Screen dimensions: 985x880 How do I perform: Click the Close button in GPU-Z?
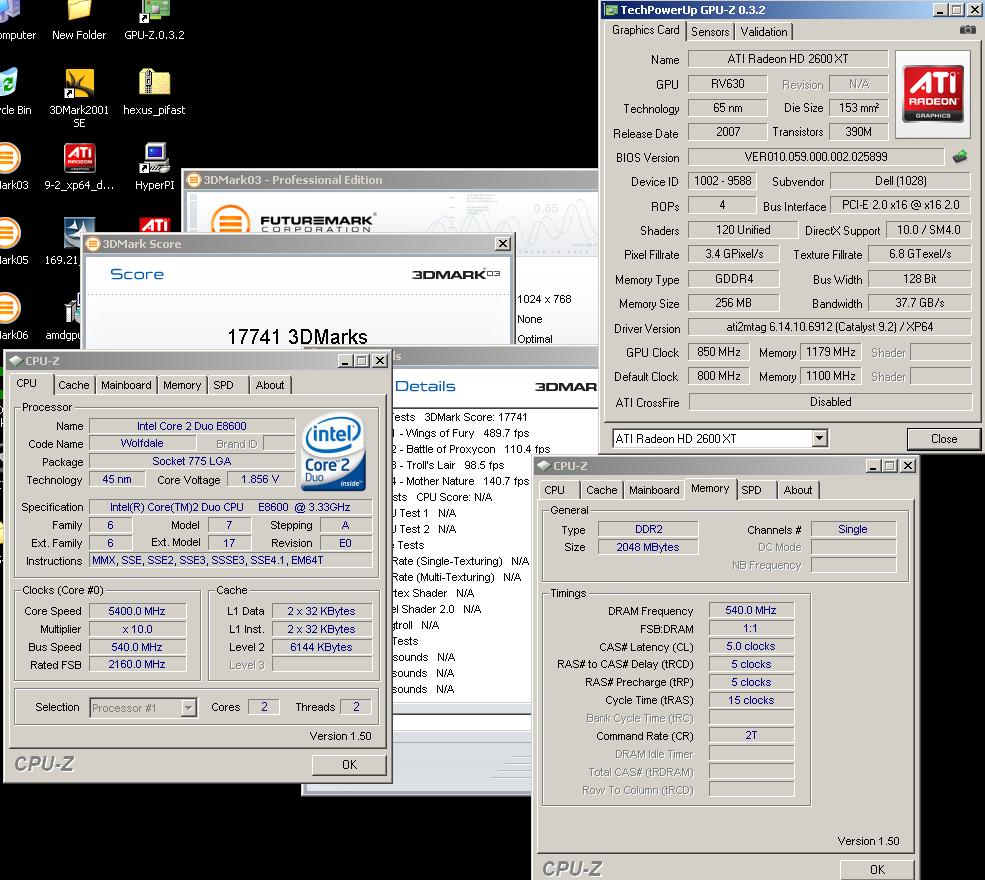tap(944, 439)
